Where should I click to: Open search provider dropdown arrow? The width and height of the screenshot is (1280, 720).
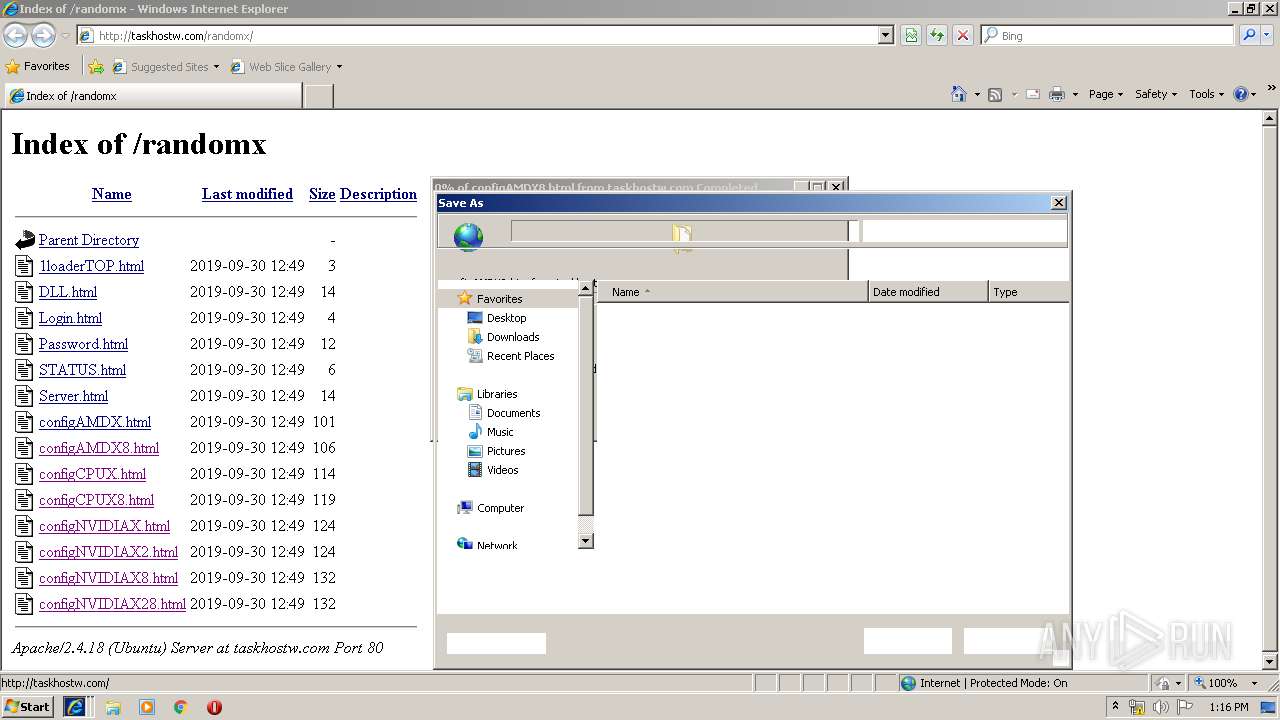(x=1268, y=35)
